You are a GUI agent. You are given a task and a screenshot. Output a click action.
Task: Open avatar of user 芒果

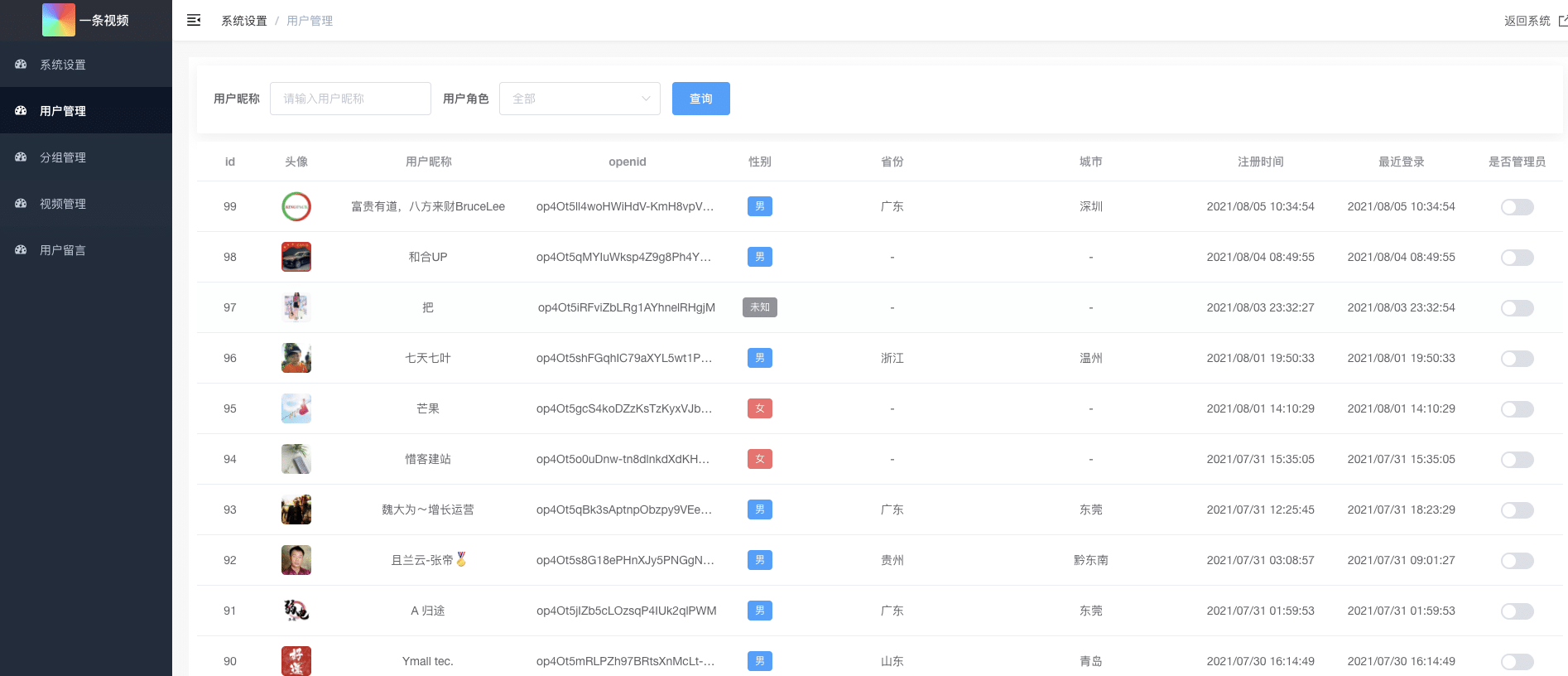(x=296, y=408)
